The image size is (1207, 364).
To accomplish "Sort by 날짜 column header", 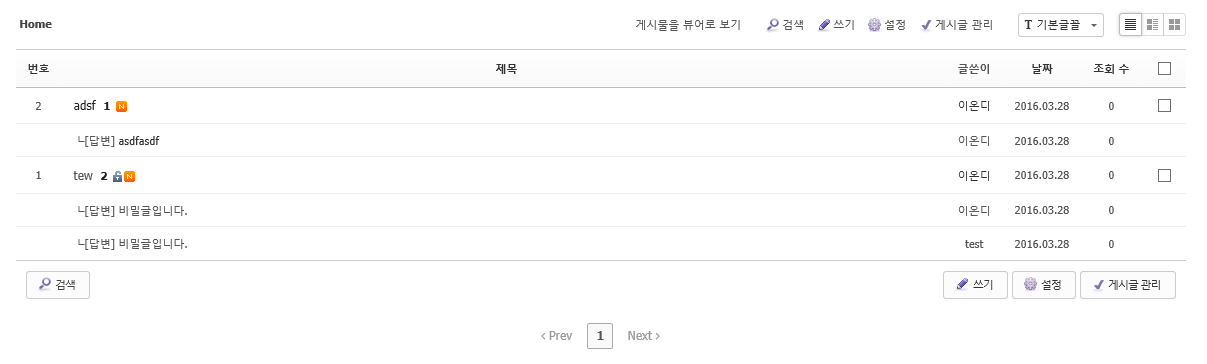I will (x=1042, y=69).
